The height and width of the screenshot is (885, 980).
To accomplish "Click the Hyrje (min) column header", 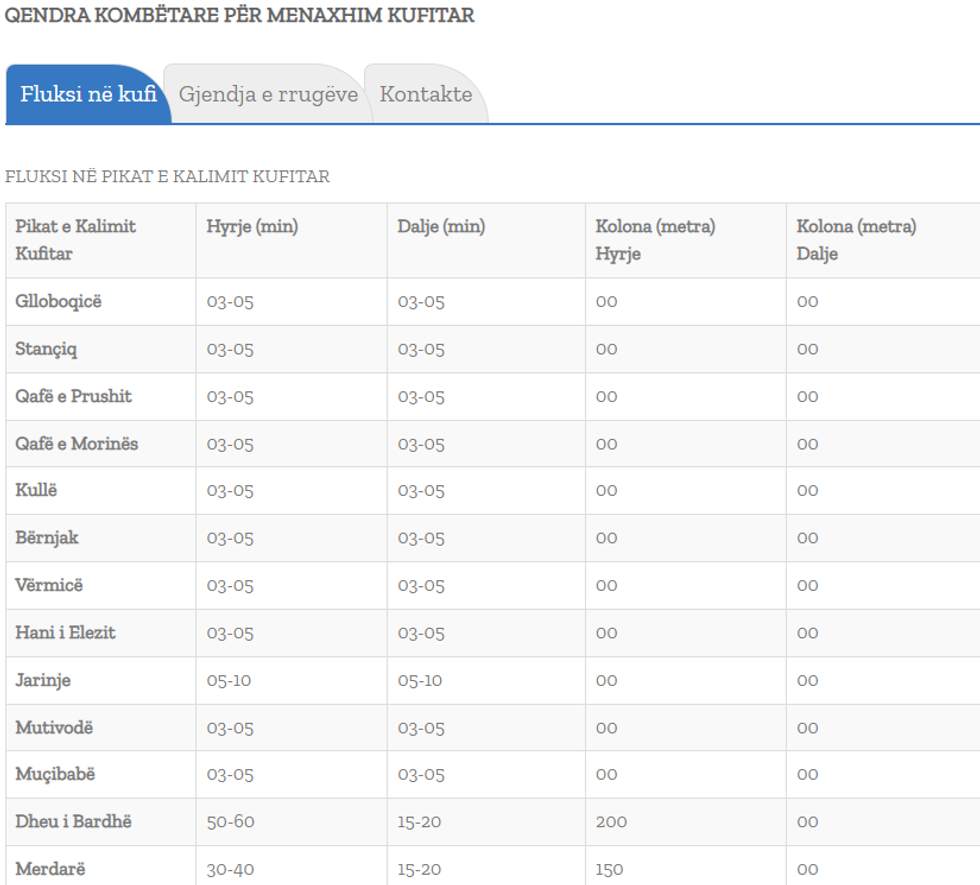I will (x=252, y=227).
